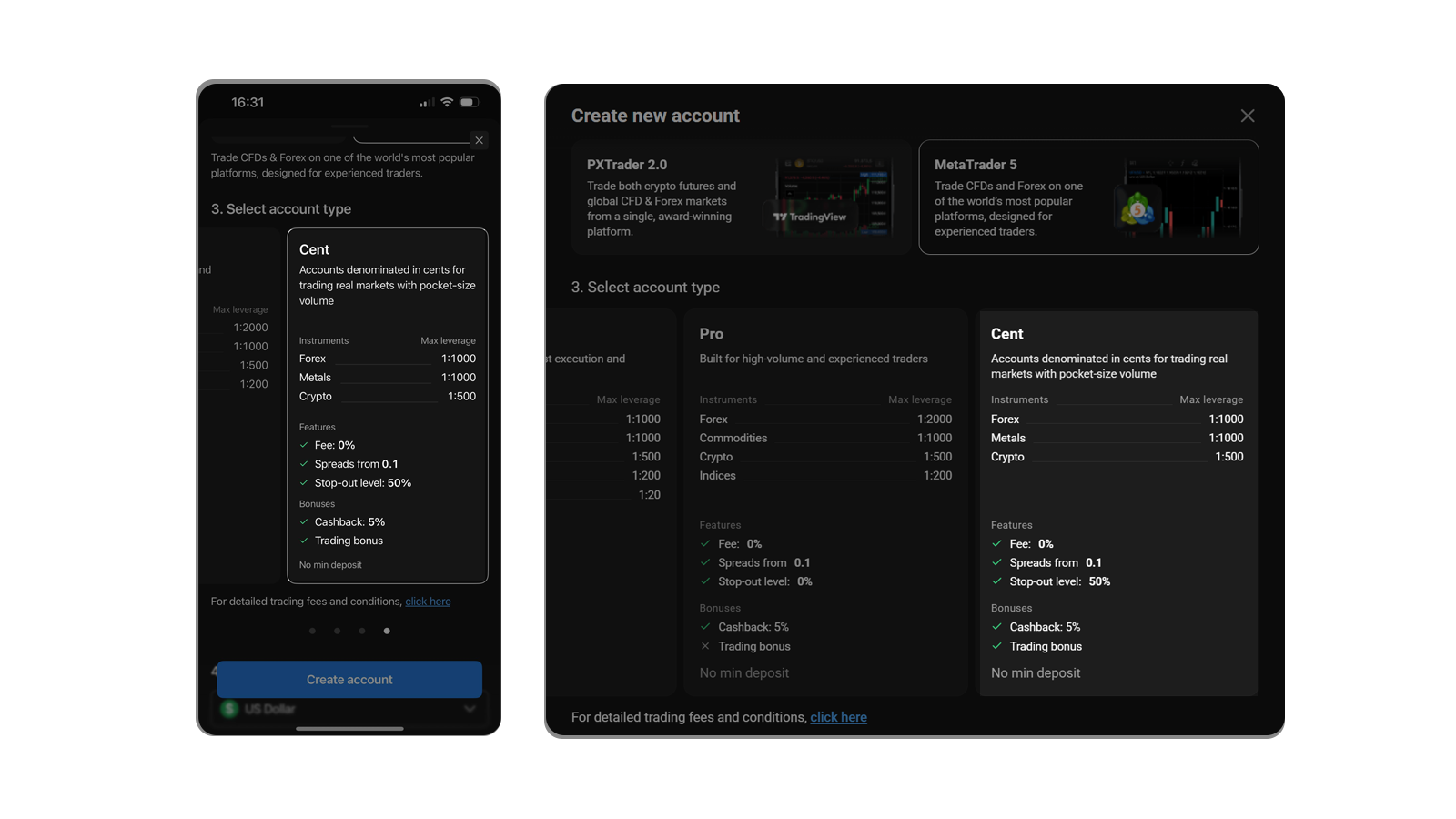Image resolution: width=1456 pixels, height=819 pixels.
Task: Click Cashback check icon in desktop Cent card
Action: [x=996, y=627]
